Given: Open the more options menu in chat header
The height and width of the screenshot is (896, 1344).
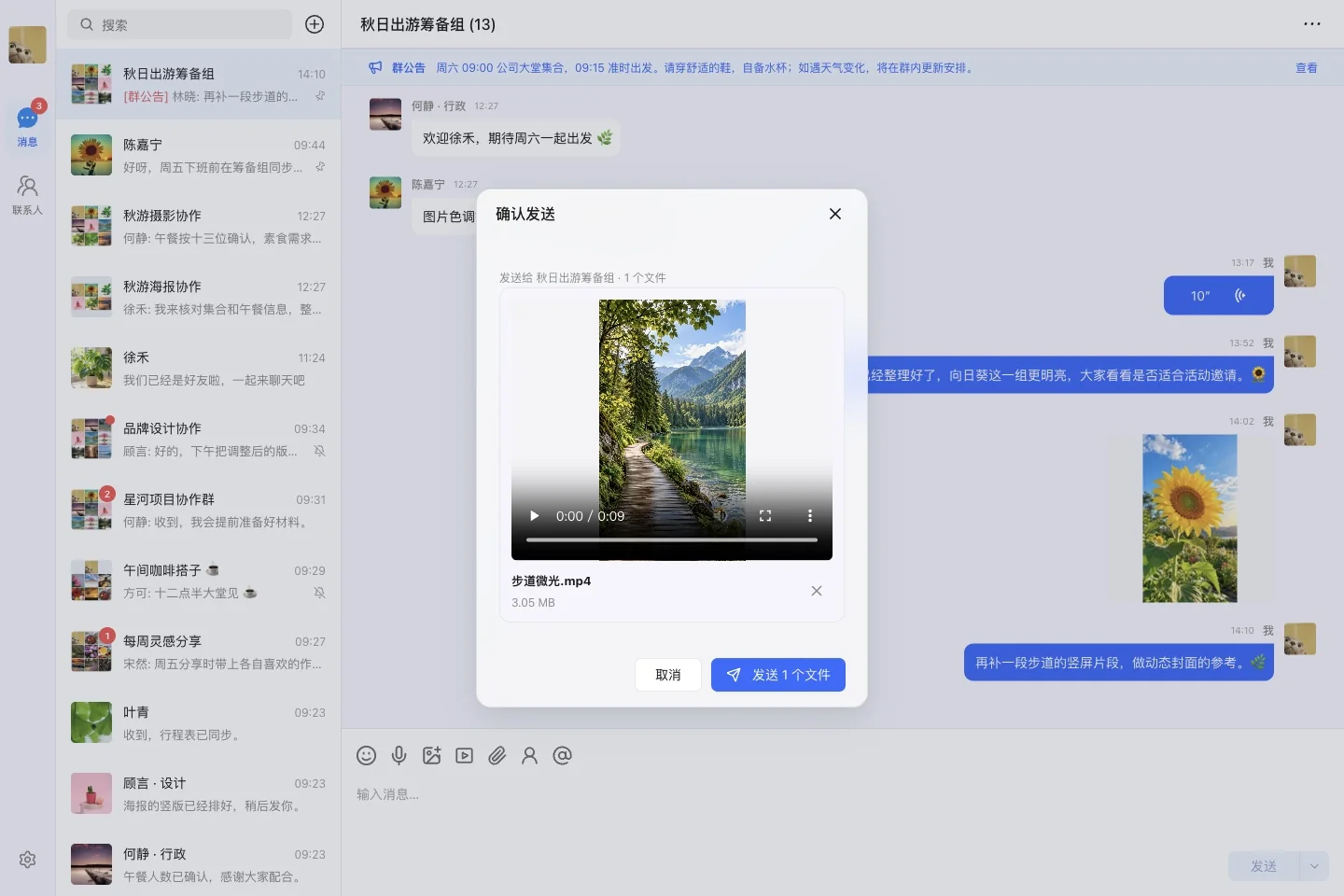Looking at the screenshot, I should pyautogui.click(x=1312, y=24).
